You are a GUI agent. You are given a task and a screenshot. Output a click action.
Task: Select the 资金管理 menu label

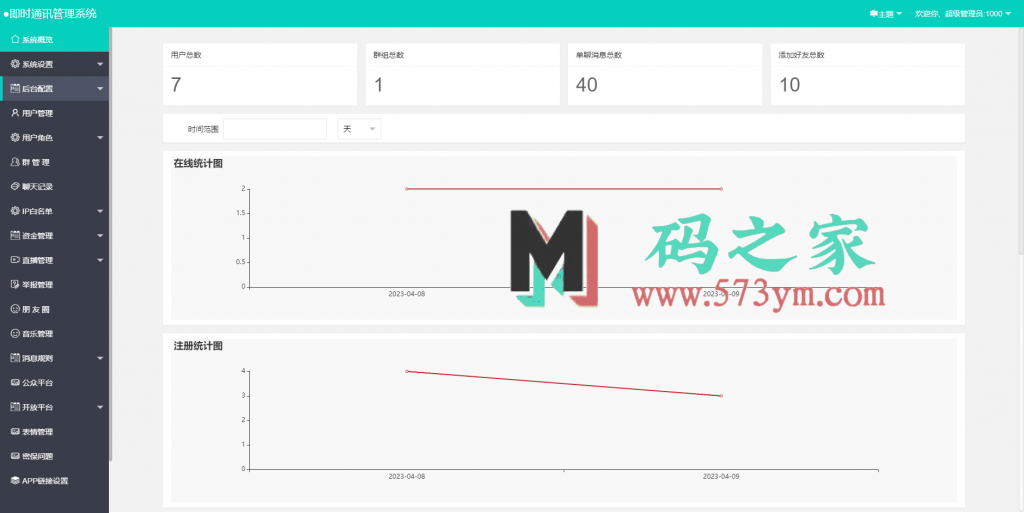37,236
